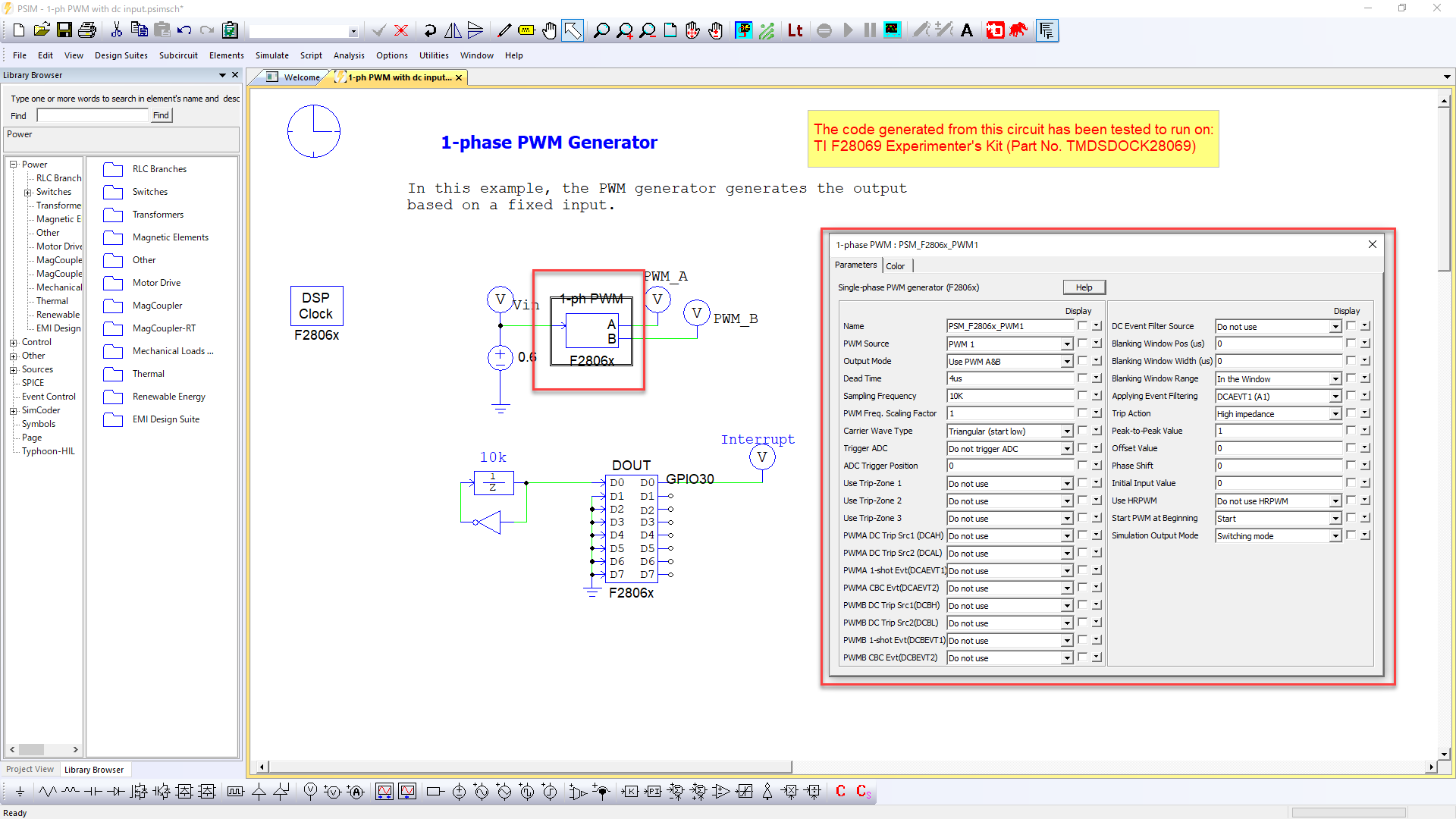Screen dimensions: 1456x819
Task: Check the Display box for PWM Source
Action: pos(1082,344)
